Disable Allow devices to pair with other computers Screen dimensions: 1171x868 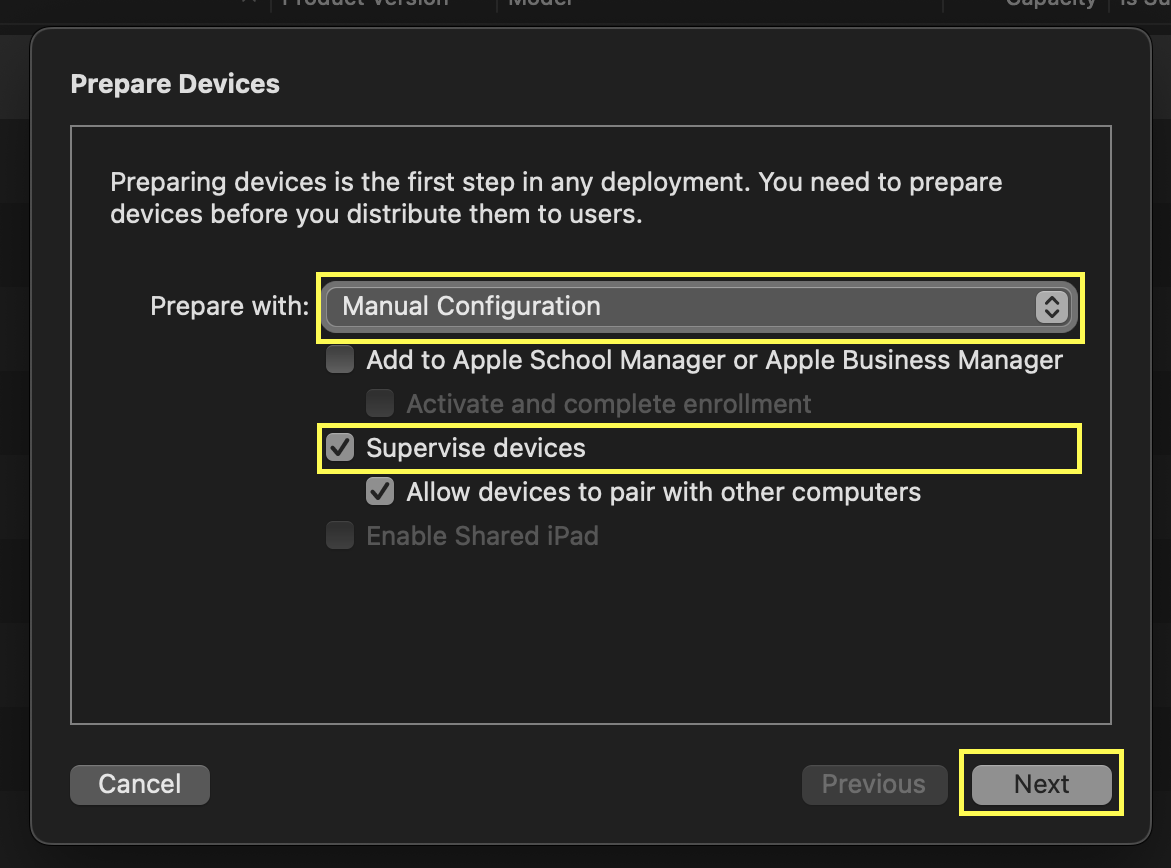click(379, 491)
